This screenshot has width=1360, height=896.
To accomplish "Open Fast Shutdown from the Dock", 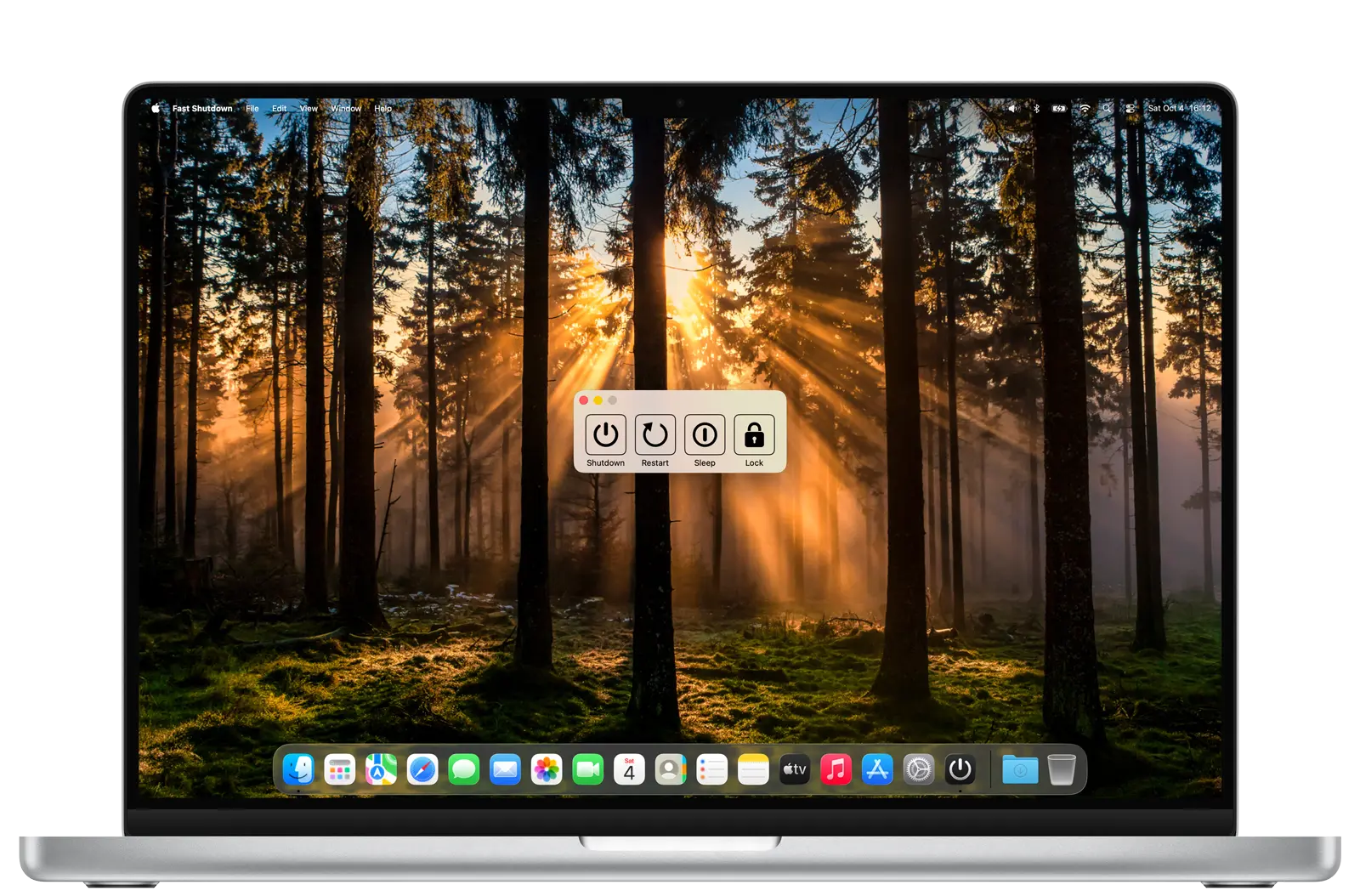I will coord(960,770).
